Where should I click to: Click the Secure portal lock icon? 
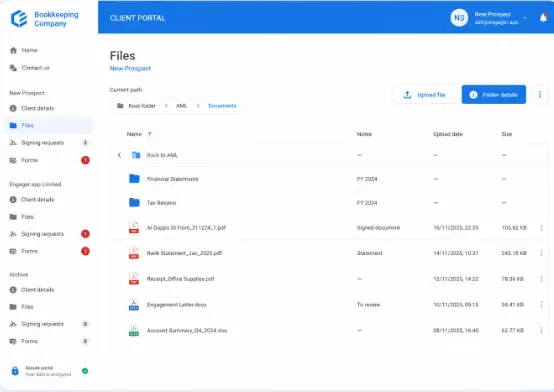point(15,371)
